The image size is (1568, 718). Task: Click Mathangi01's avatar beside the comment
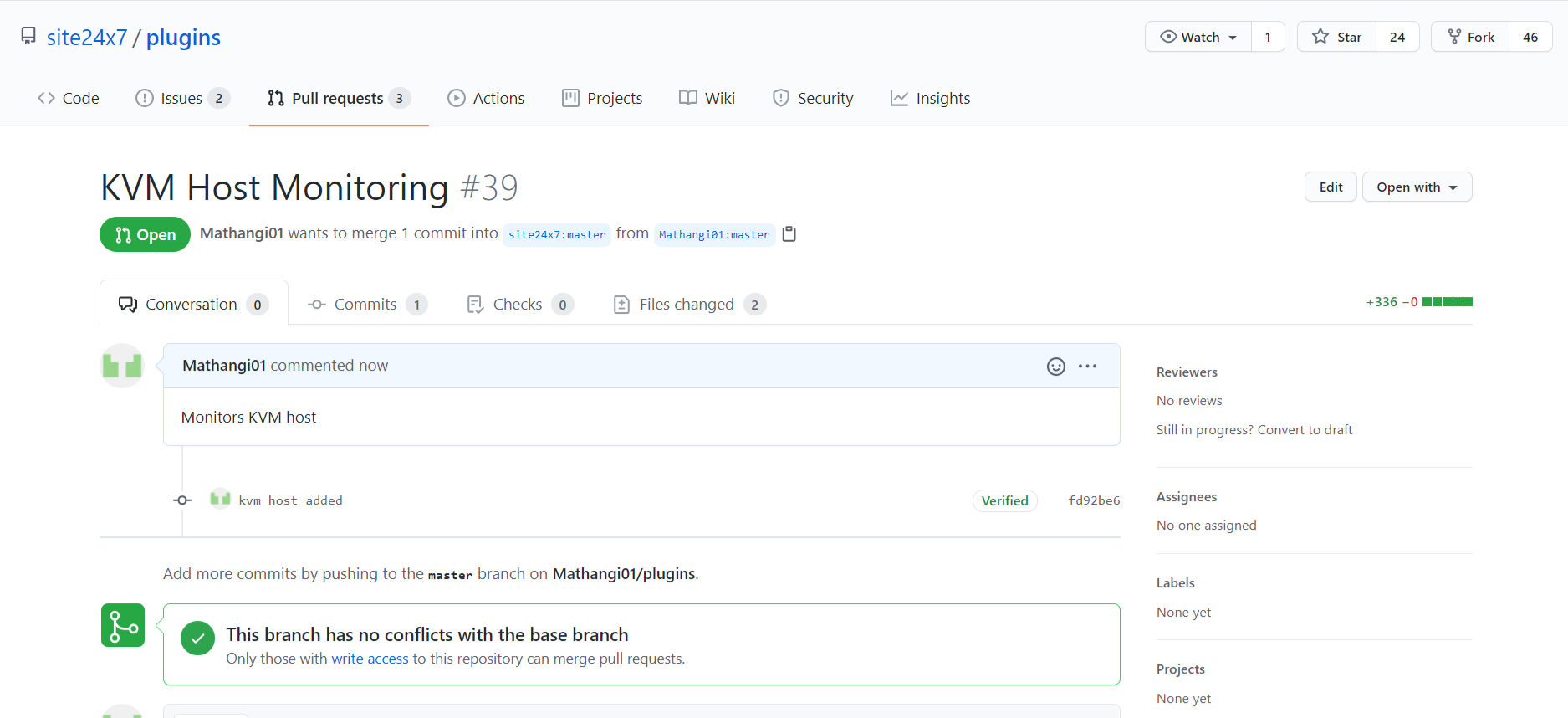(x=122, y=366)
